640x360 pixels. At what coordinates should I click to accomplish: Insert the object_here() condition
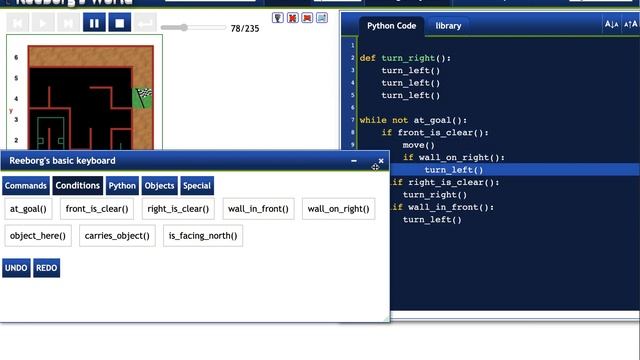[38, 236]
